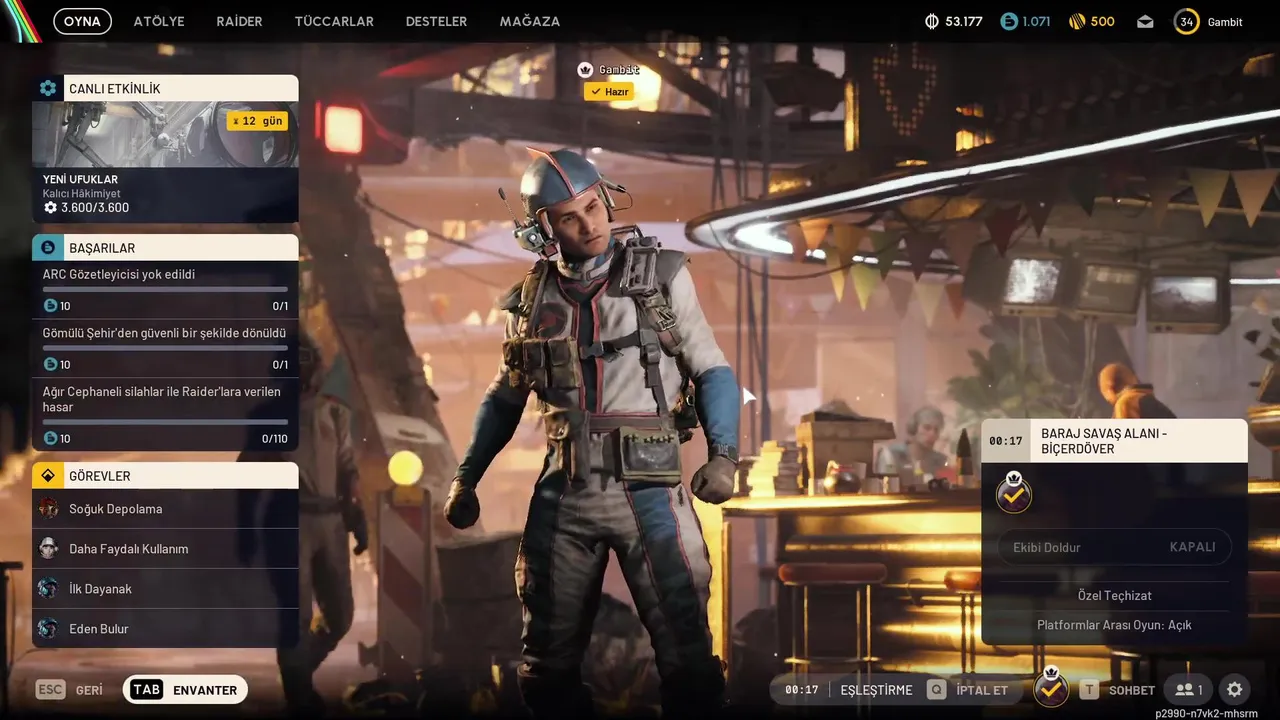Click the Gömülü Şehir achievement progress bar
The image size is (1280, 720).
click(165, 349)
